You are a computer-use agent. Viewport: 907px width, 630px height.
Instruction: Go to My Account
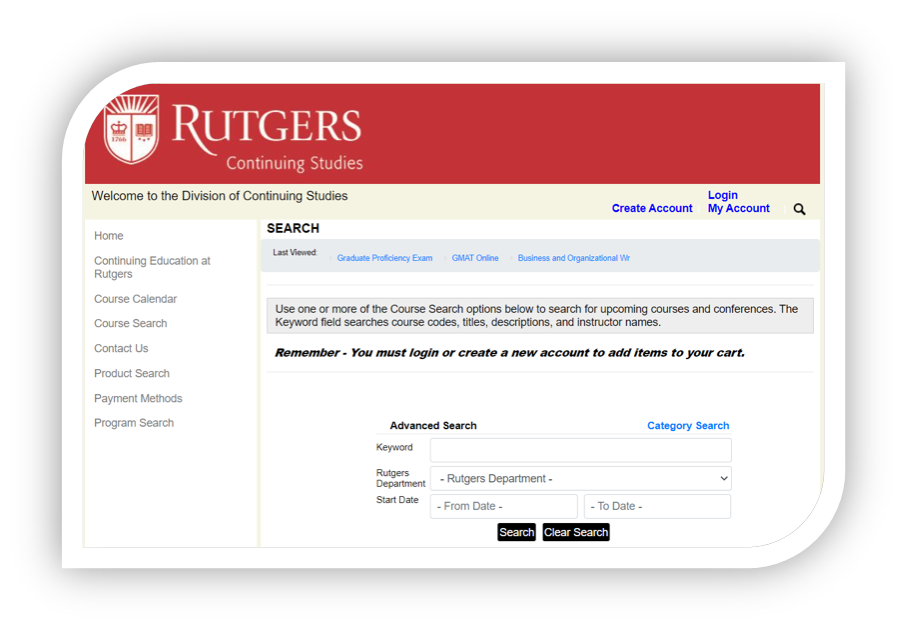pos(738,209)
